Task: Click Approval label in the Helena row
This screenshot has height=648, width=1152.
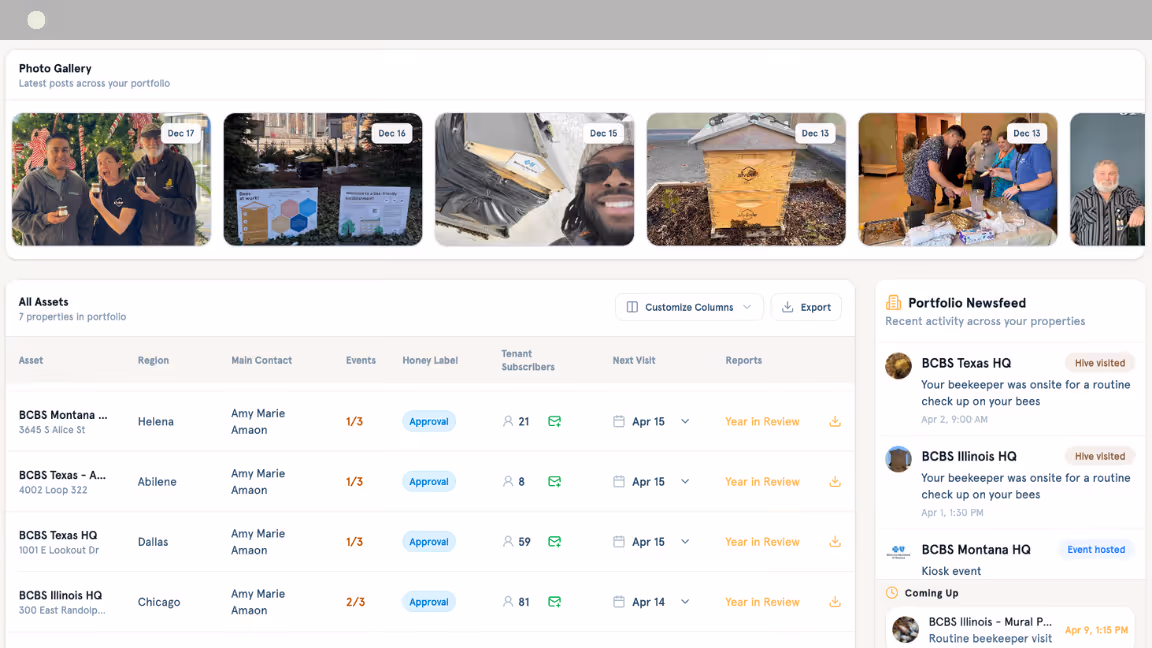Action: click(429, 422)
